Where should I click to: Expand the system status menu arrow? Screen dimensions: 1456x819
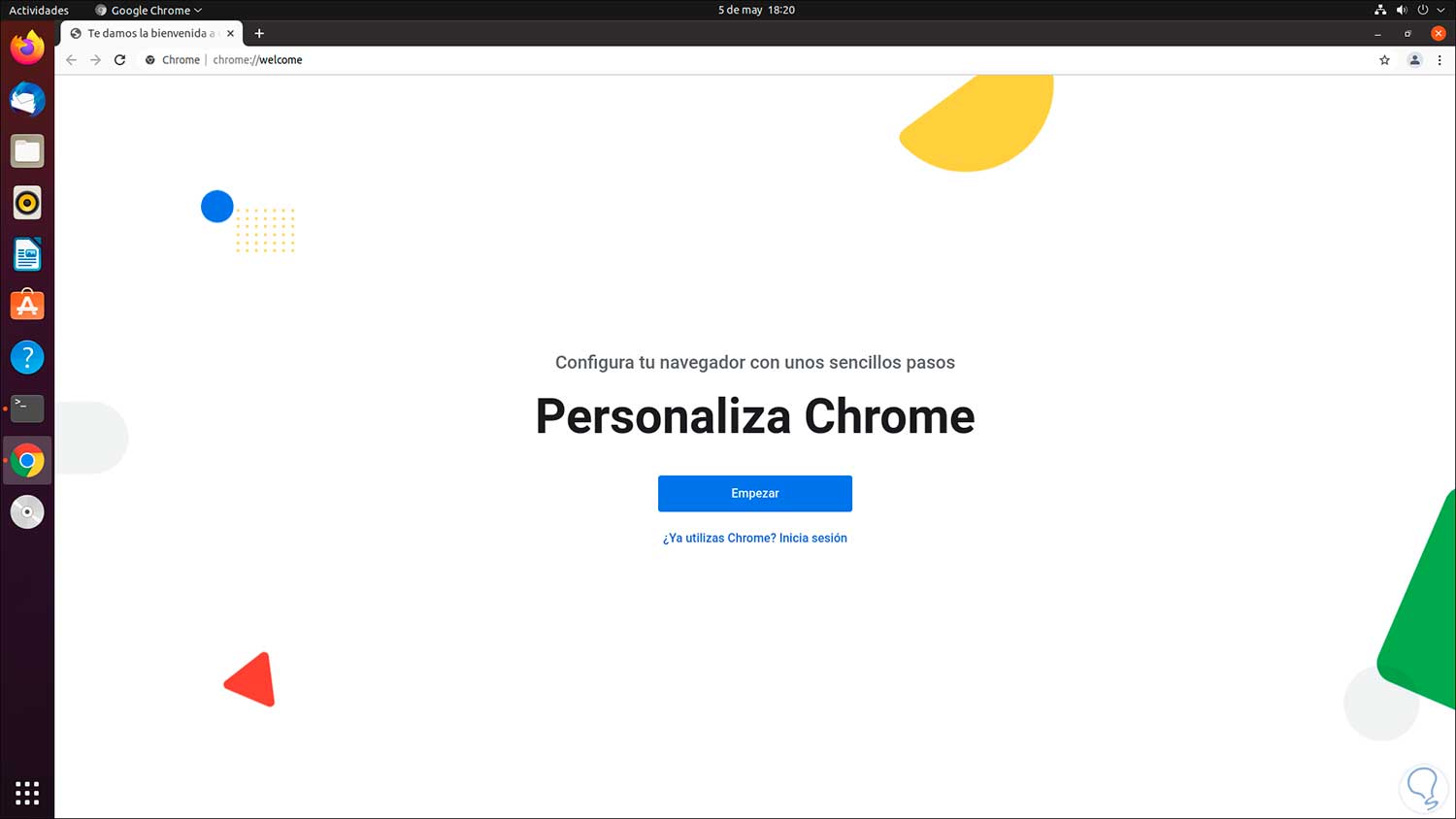(1440, 10)
